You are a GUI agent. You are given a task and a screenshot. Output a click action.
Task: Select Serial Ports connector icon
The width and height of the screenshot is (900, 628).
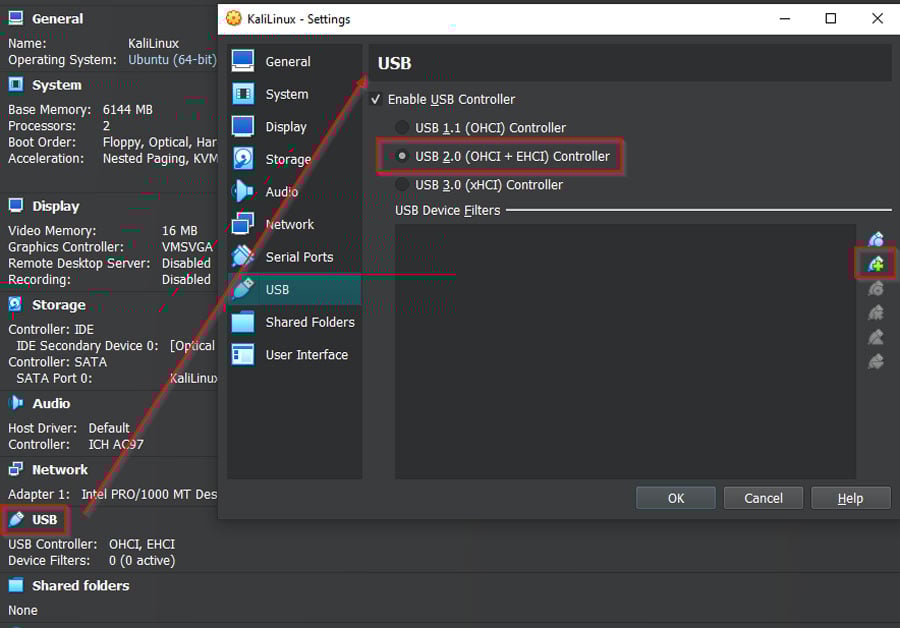[x=243, y=257]
